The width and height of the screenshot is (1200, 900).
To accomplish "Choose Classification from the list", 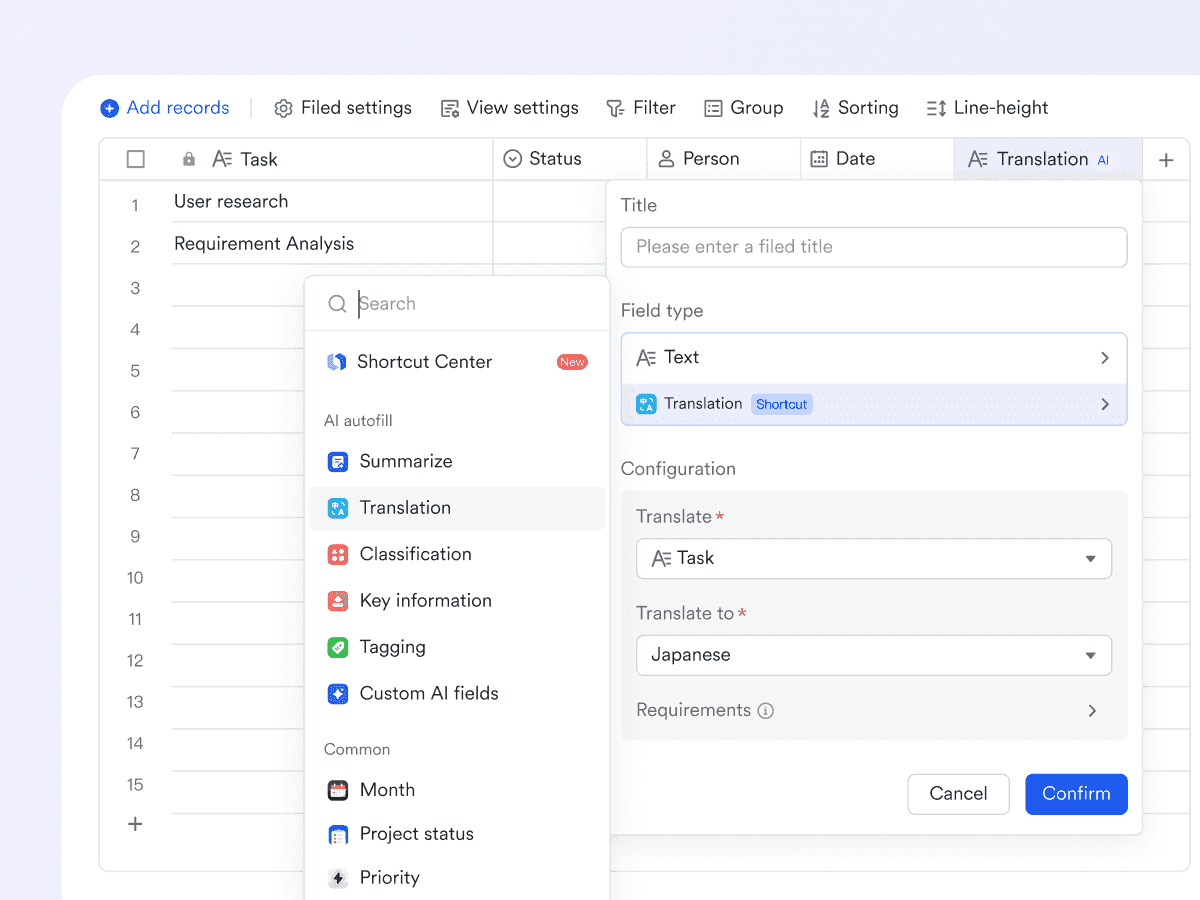I will pos(457,554).
